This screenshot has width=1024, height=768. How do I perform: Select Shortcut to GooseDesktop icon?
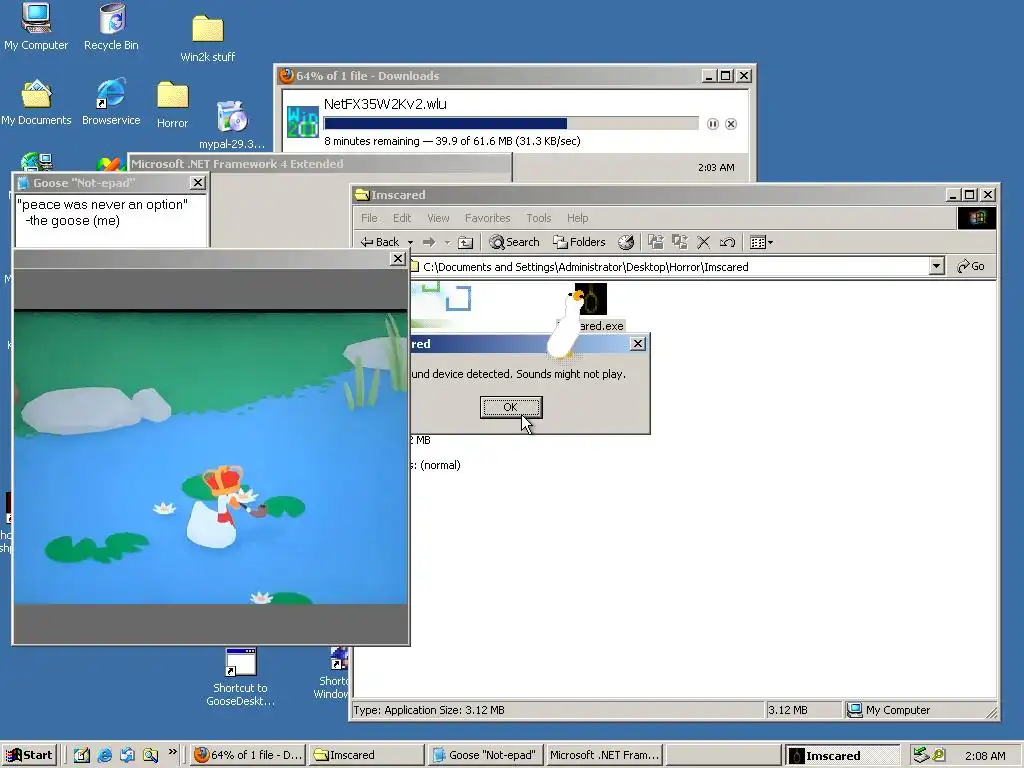click(240, 677)
